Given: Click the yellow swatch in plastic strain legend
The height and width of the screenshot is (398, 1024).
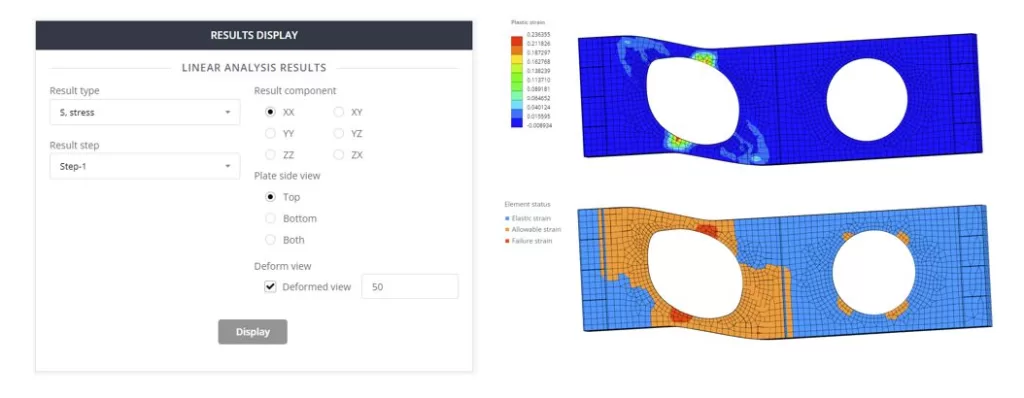Looking at the screenshot, I should 517,59.
